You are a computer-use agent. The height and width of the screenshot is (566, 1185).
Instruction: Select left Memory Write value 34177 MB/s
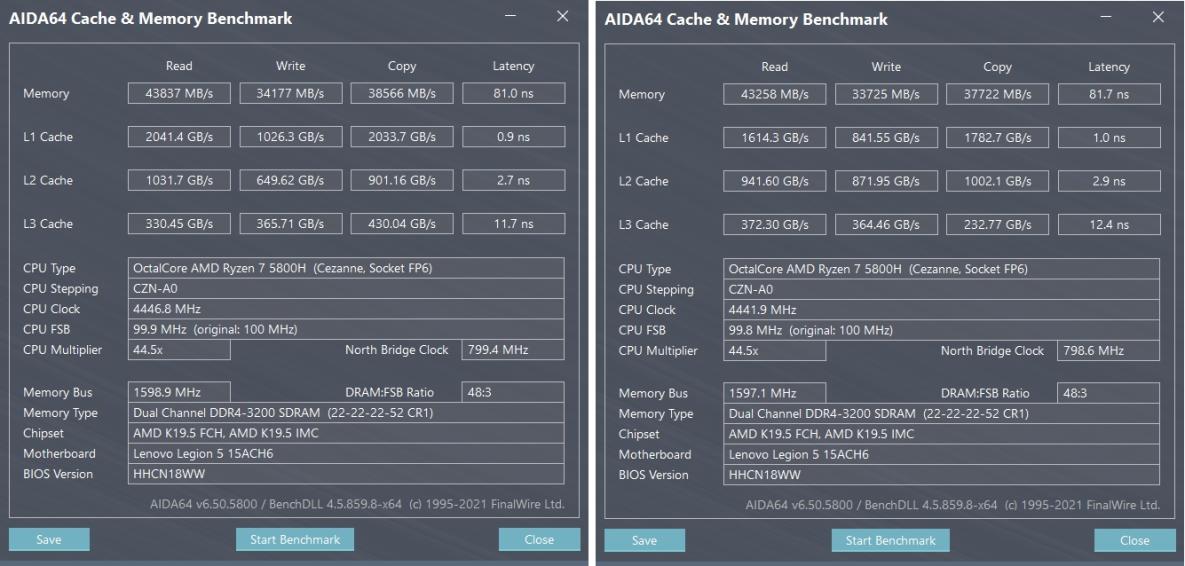[x=291, y=93]
